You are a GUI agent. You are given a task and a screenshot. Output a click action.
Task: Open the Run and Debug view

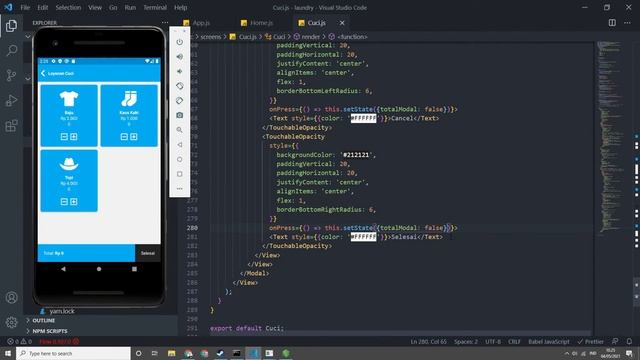point(11,100)
